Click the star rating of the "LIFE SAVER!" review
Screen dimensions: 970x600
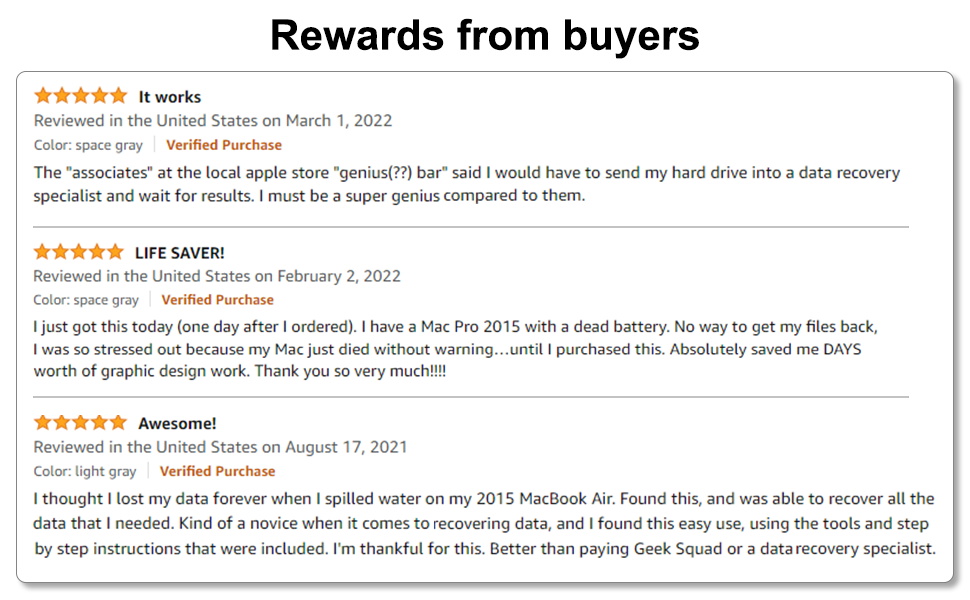(79, 251)
